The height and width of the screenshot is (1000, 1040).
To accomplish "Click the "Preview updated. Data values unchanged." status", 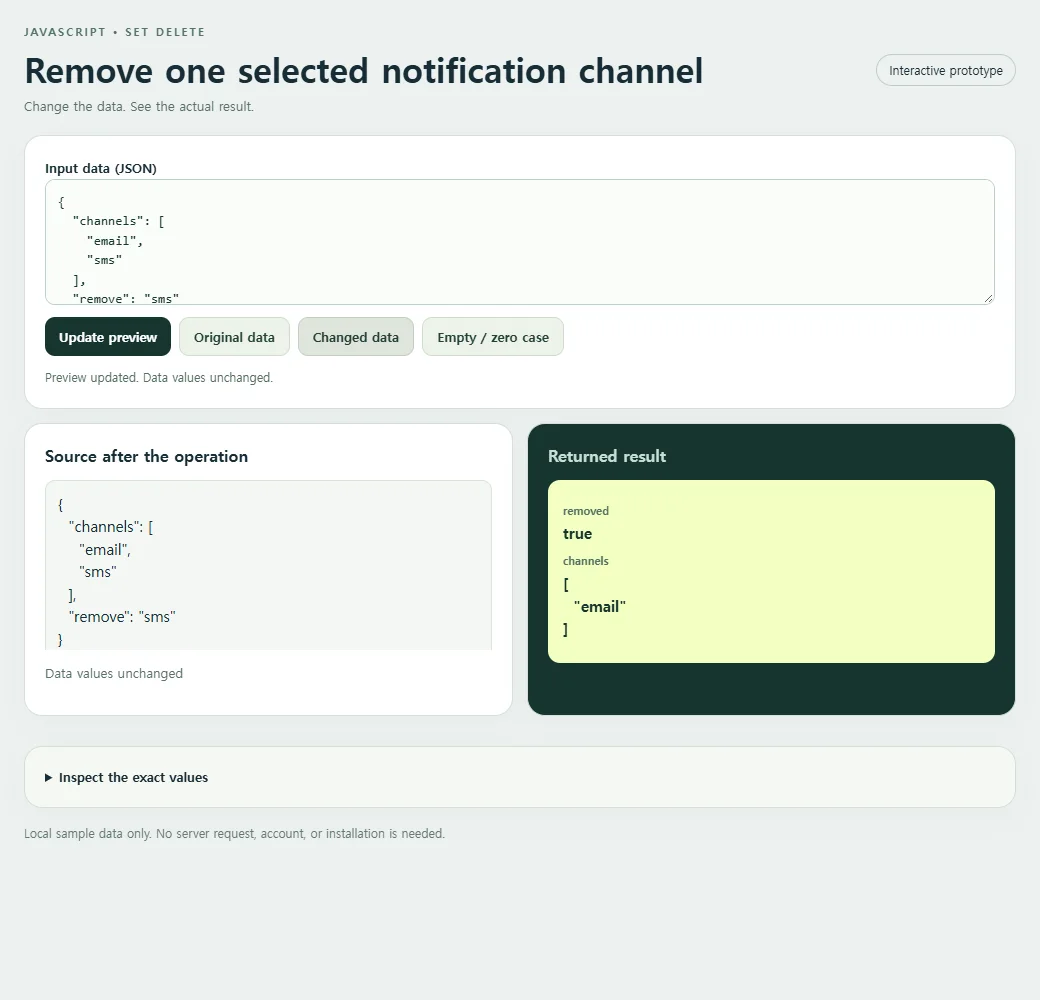I will 159,377.
